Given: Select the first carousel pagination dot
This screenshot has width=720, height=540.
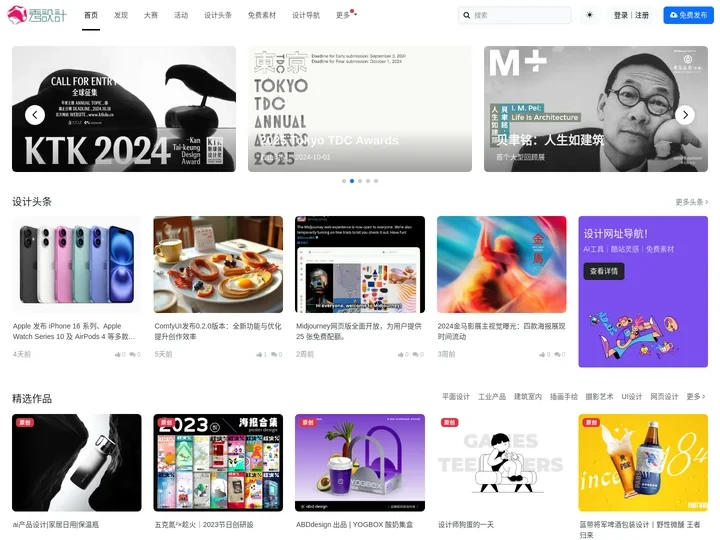Looking at the screenshot, I should point(344,181).
